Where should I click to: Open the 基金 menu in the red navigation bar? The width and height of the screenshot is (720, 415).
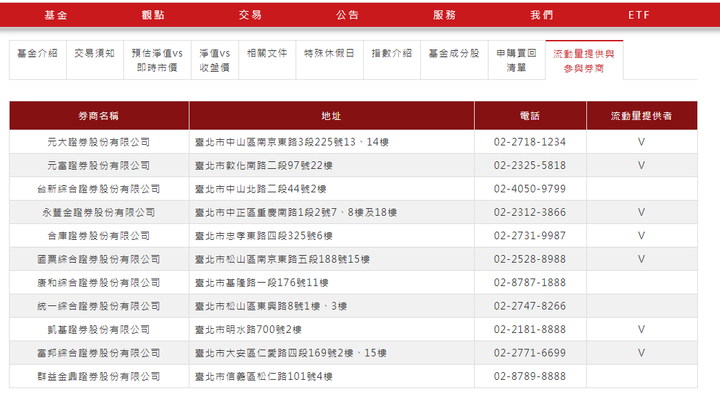(x=56, y=15)
